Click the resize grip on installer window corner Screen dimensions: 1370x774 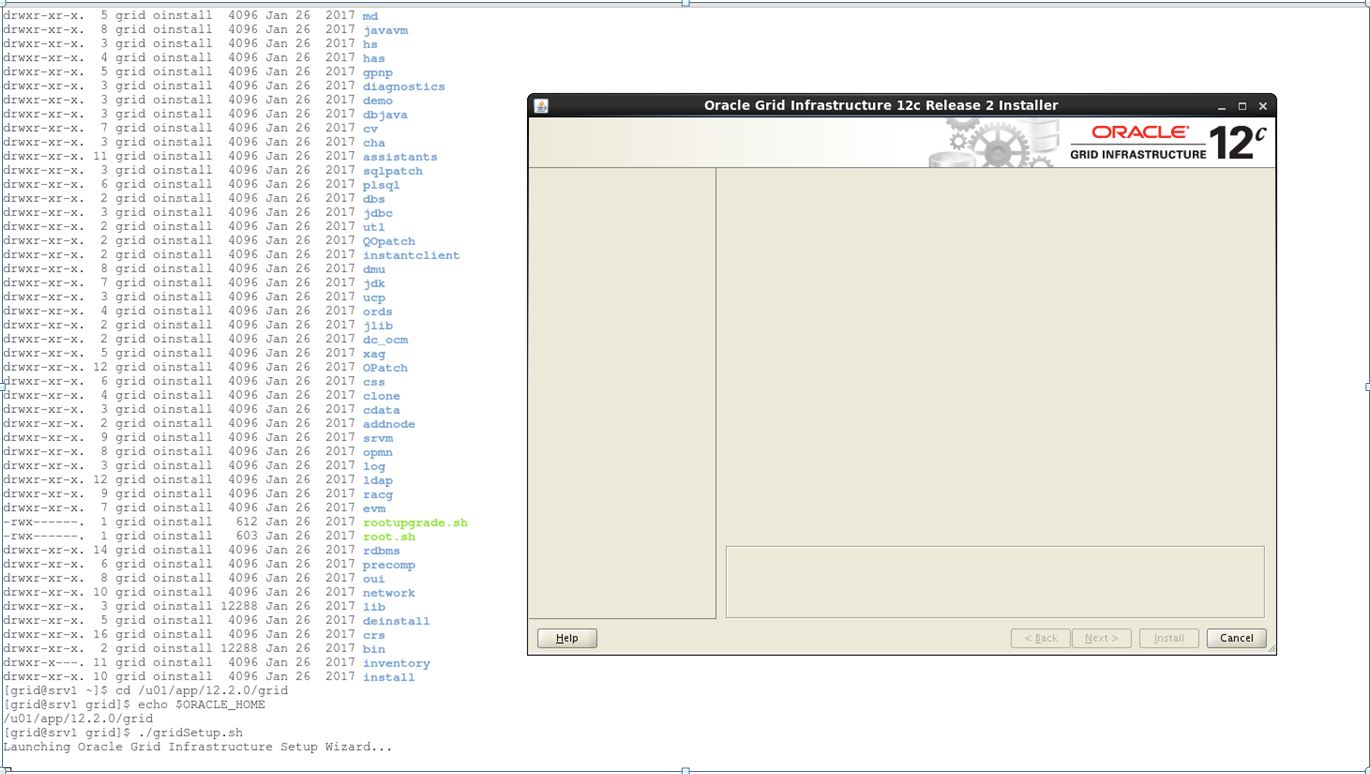coord(1271,650)
